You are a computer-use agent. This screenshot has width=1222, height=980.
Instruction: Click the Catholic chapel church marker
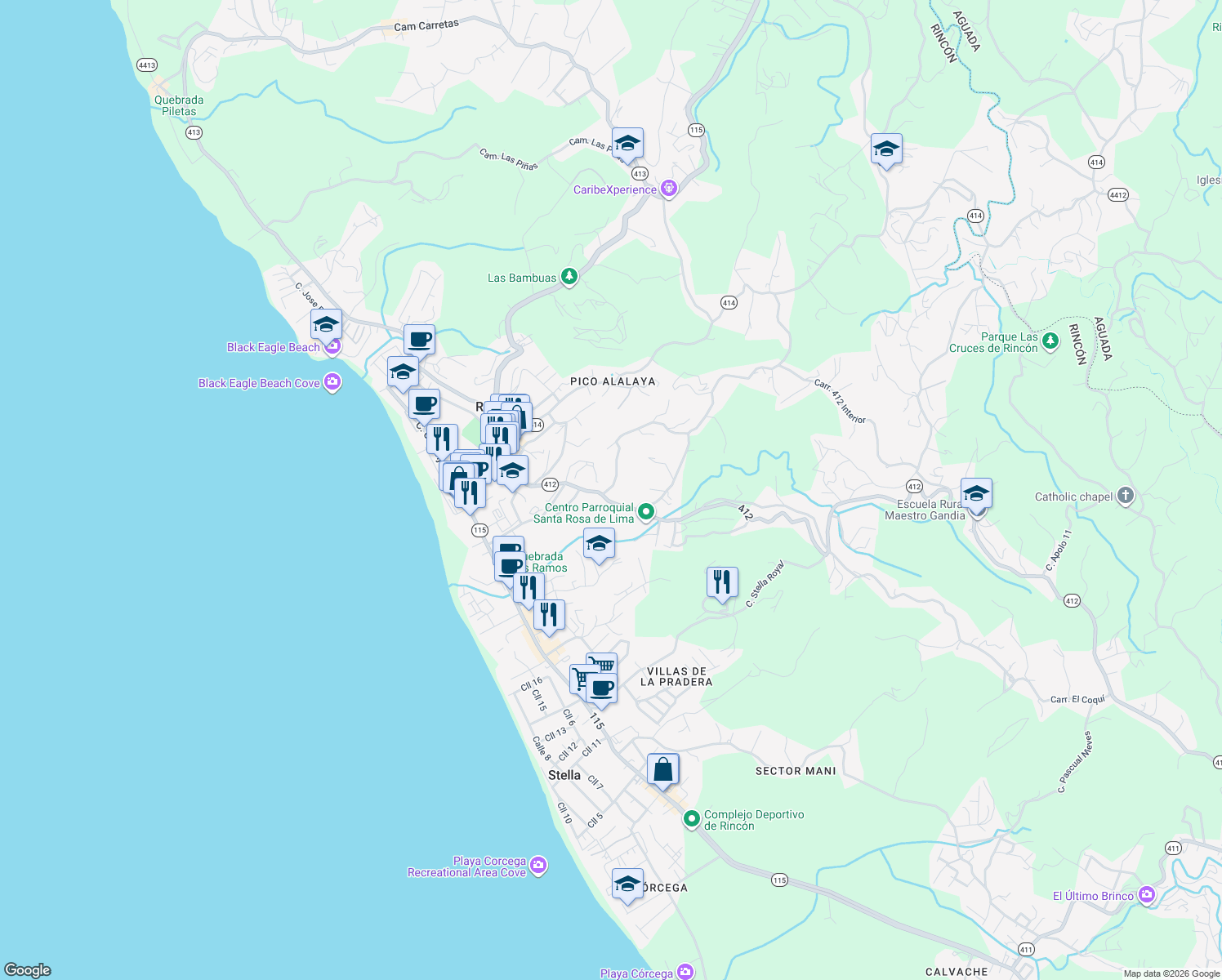(1125, 495)
